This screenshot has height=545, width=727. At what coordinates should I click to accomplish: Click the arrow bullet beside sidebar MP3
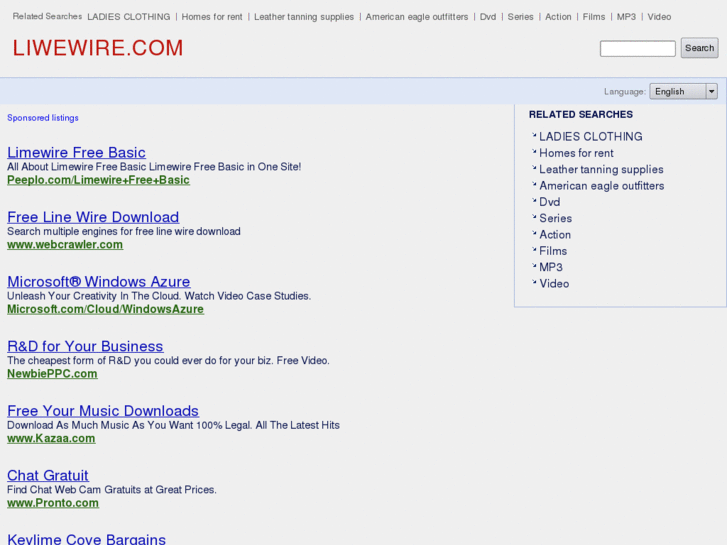pos(534,265)
